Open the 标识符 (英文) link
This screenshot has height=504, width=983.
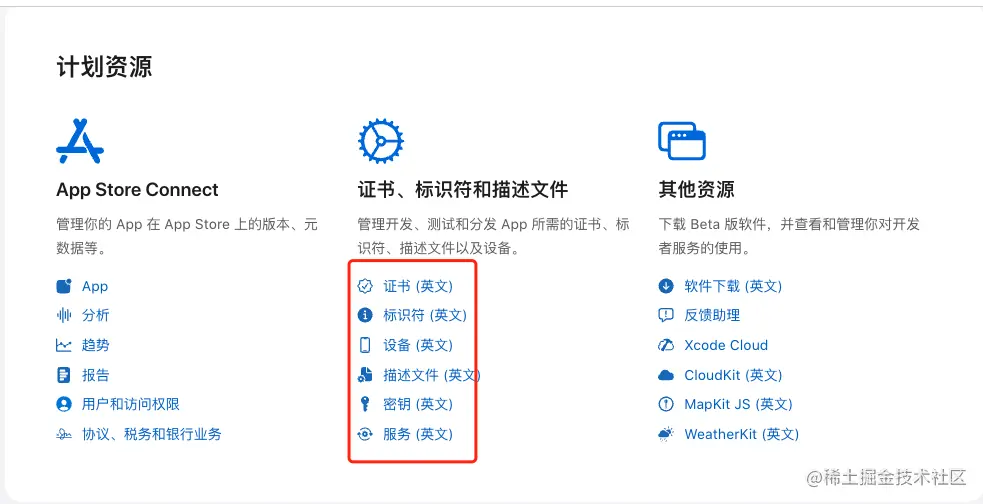tap(426, 315)
